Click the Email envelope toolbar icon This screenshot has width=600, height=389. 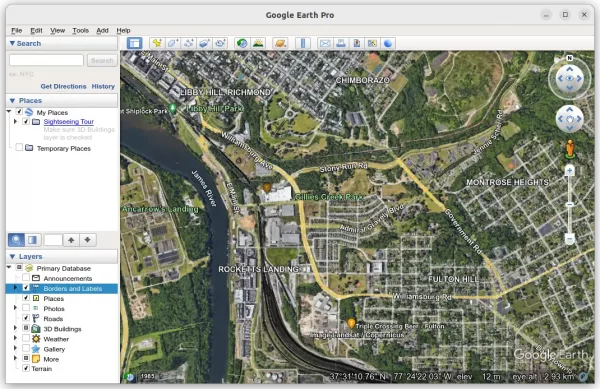point(325,43)
